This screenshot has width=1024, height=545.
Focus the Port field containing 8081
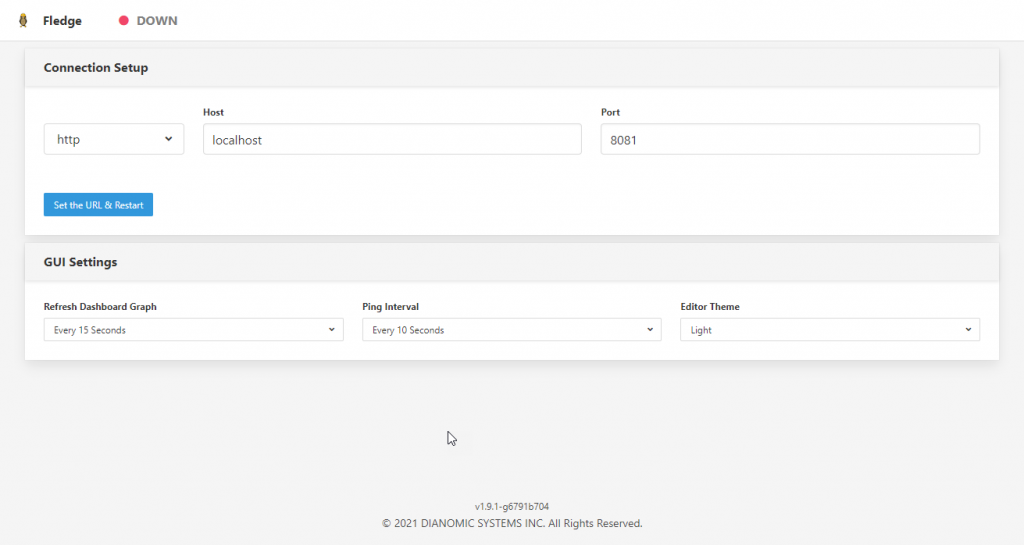790,139
